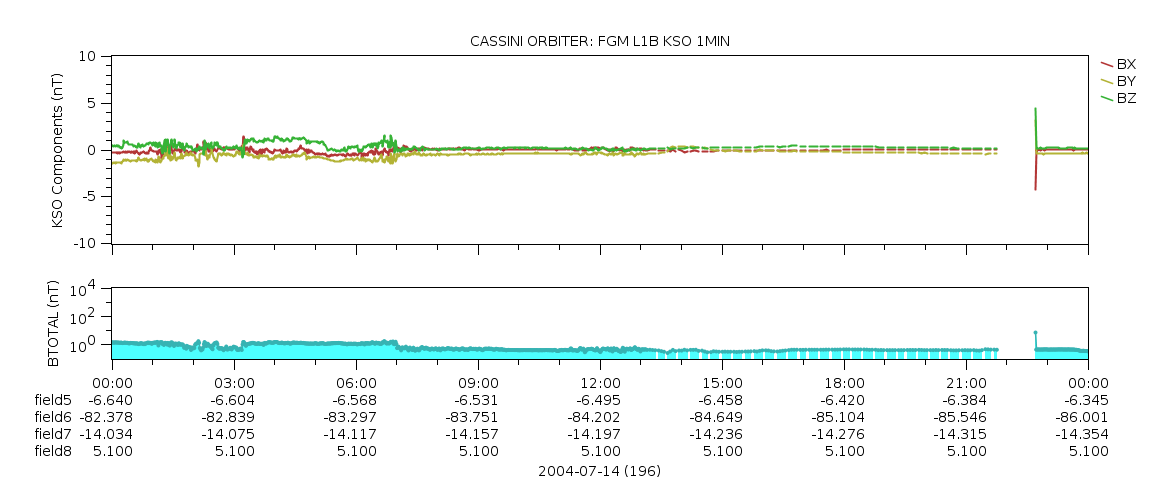The height and width of the screenshot is (485, 1172).
Task: Click the red BX legend line swatch
Action: pyautogui.click(x=1106, y=65)
